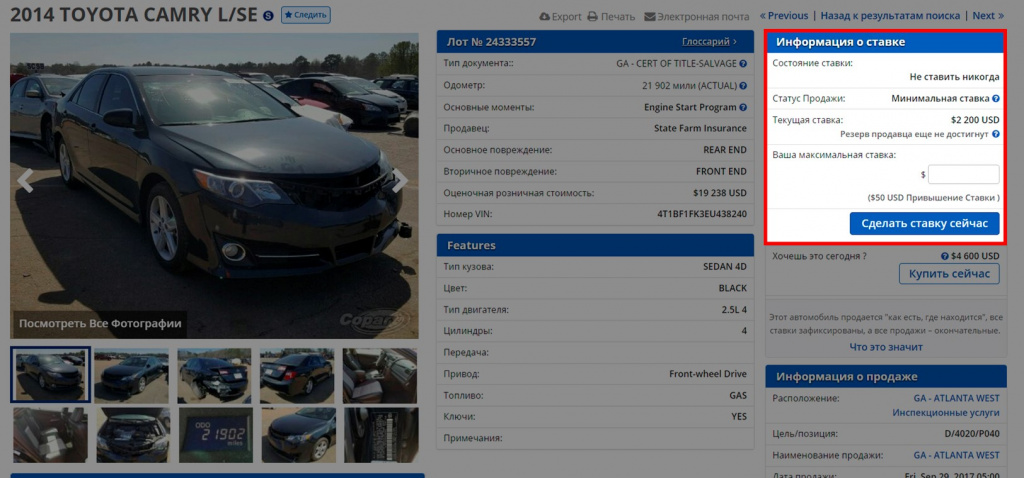The height and width of the screenshot is (478, 1024).
Task: Click help icon next to odometer ACTUAL
Action: coord(743,86)
